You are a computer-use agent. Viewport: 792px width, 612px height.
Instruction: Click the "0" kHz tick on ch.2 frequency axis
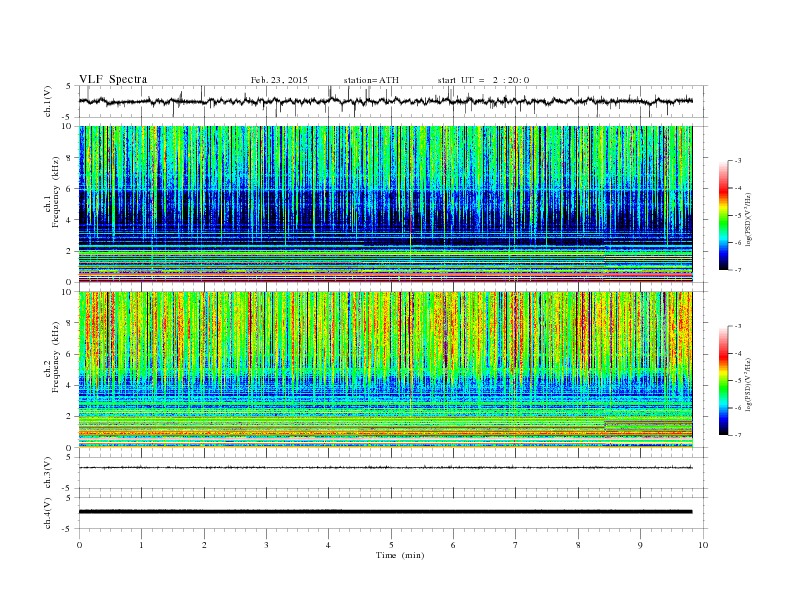71,448
